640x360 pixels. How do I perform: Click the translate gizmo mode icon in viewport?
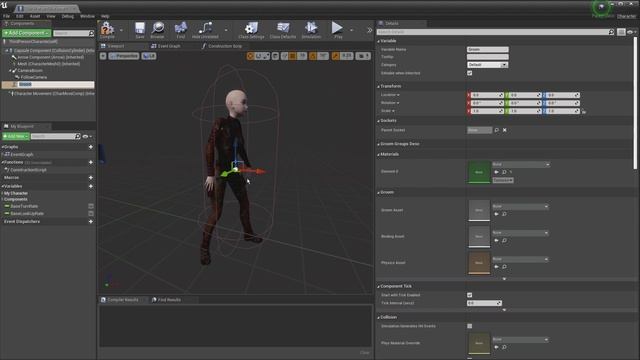[250, 56]
